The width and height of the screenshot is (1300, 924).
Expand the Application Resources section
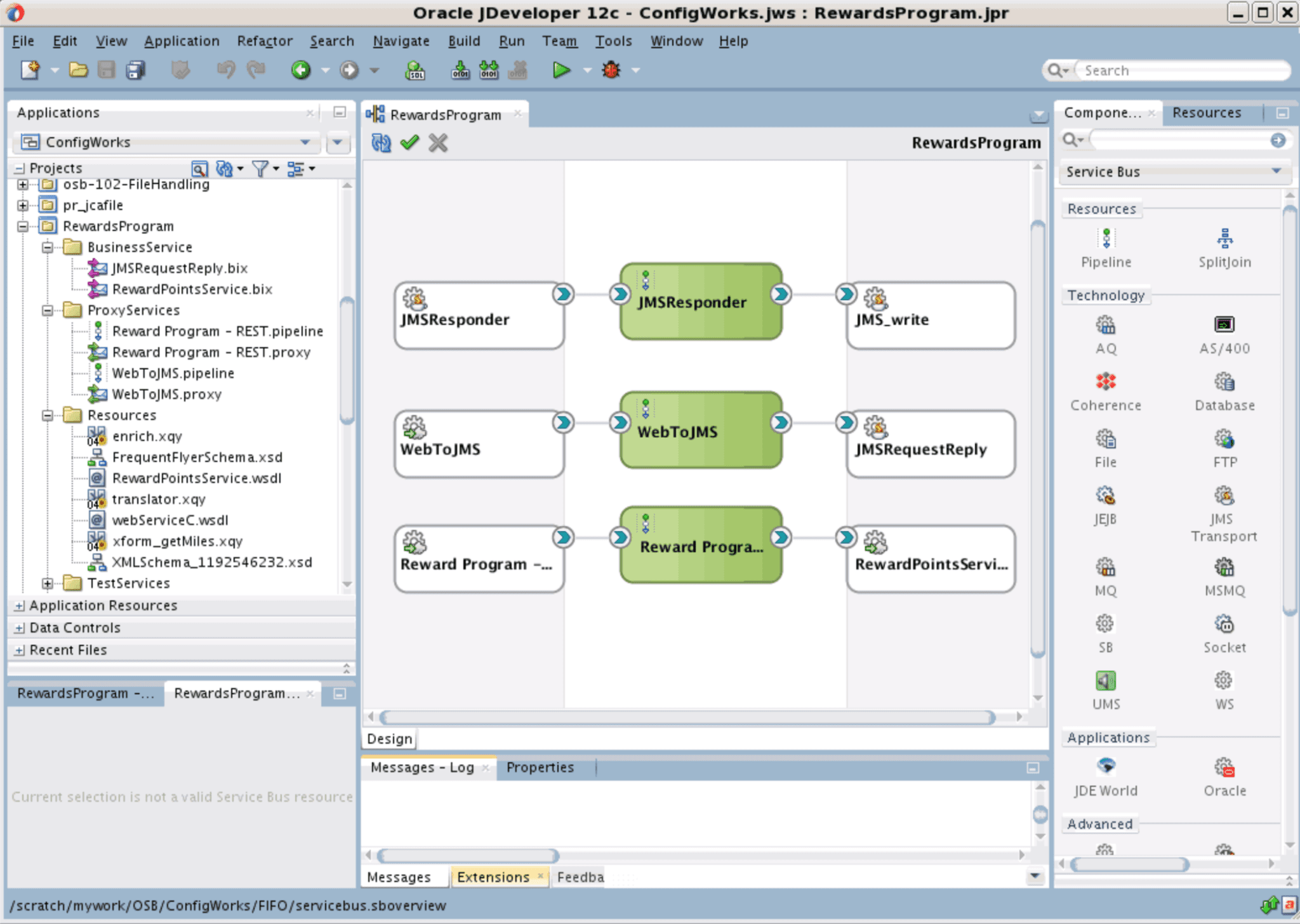tap(18, 605)
